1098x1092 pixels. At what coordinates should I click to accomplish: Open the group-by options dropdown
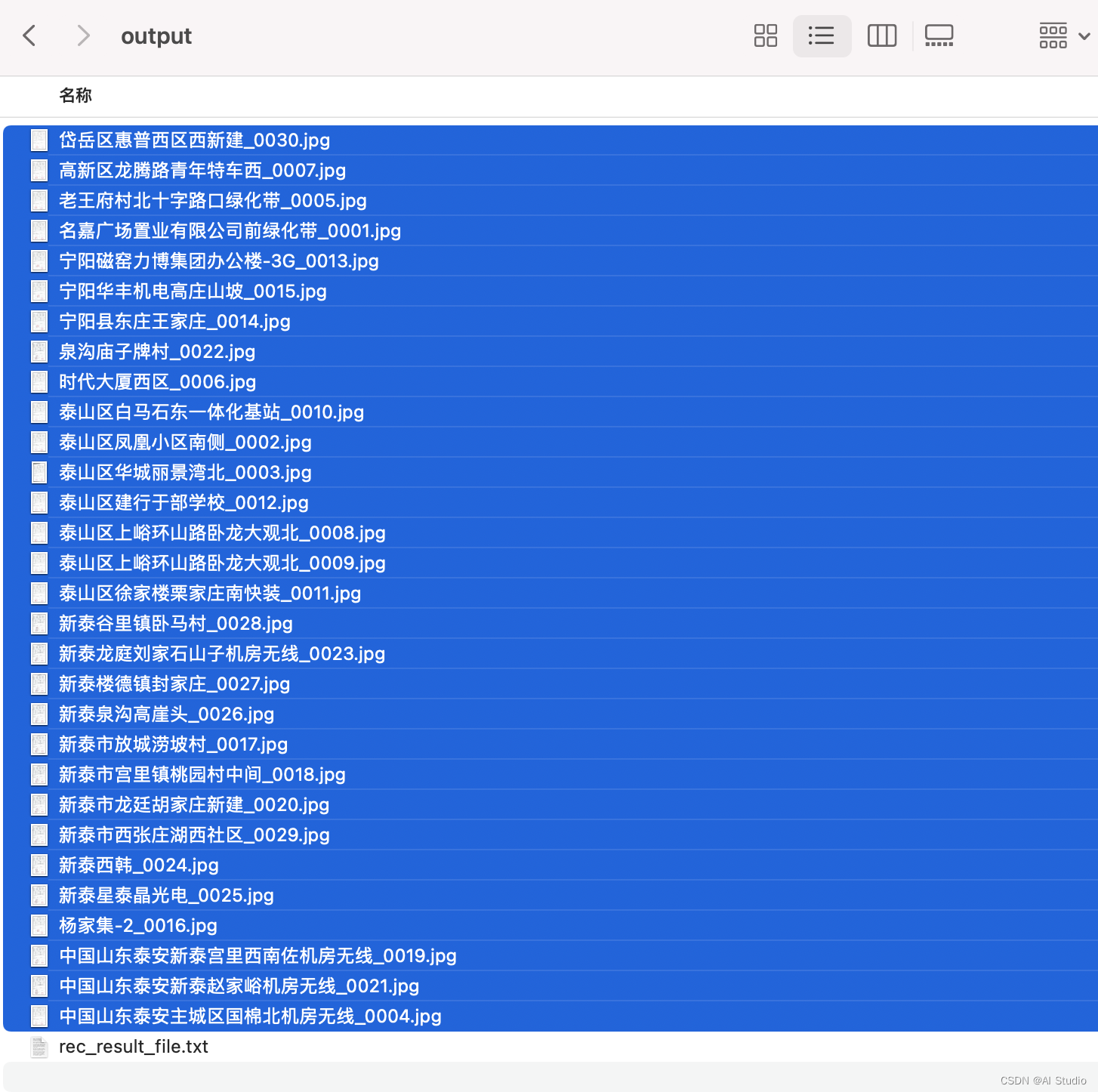[x=1063, y=35]
